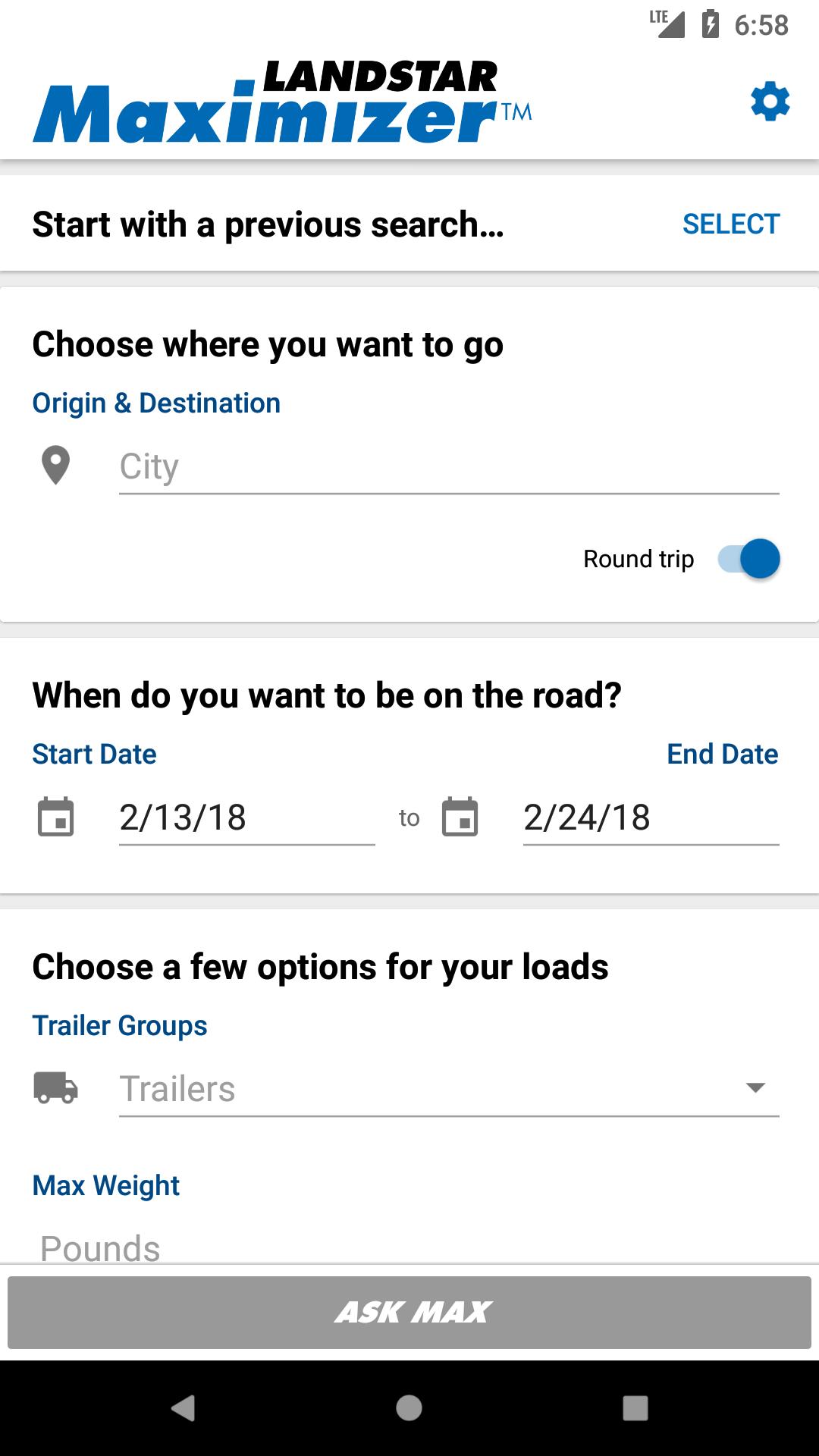Screen dimensions: 819x1456
Task: Change the 2/13/18 start date
Action: [247, 818]
